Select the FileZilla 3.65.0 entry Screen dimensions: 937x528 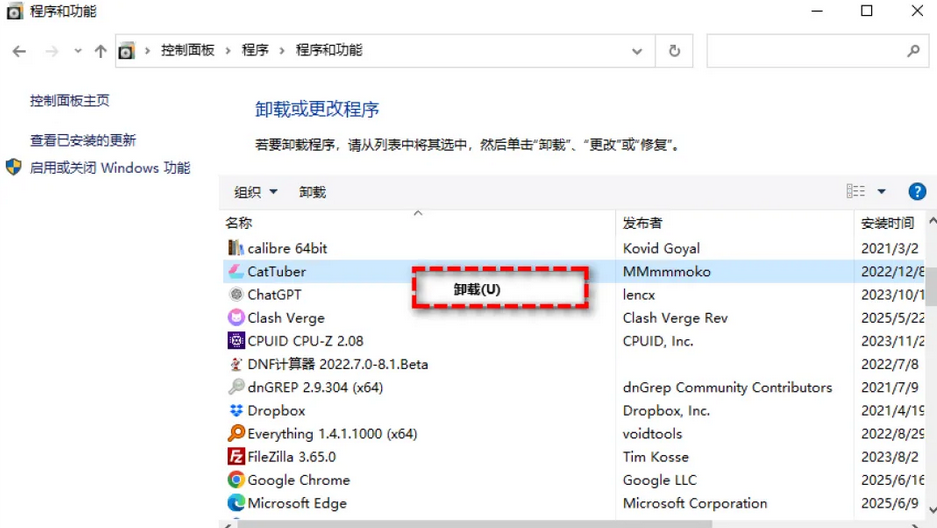[292, 457]
